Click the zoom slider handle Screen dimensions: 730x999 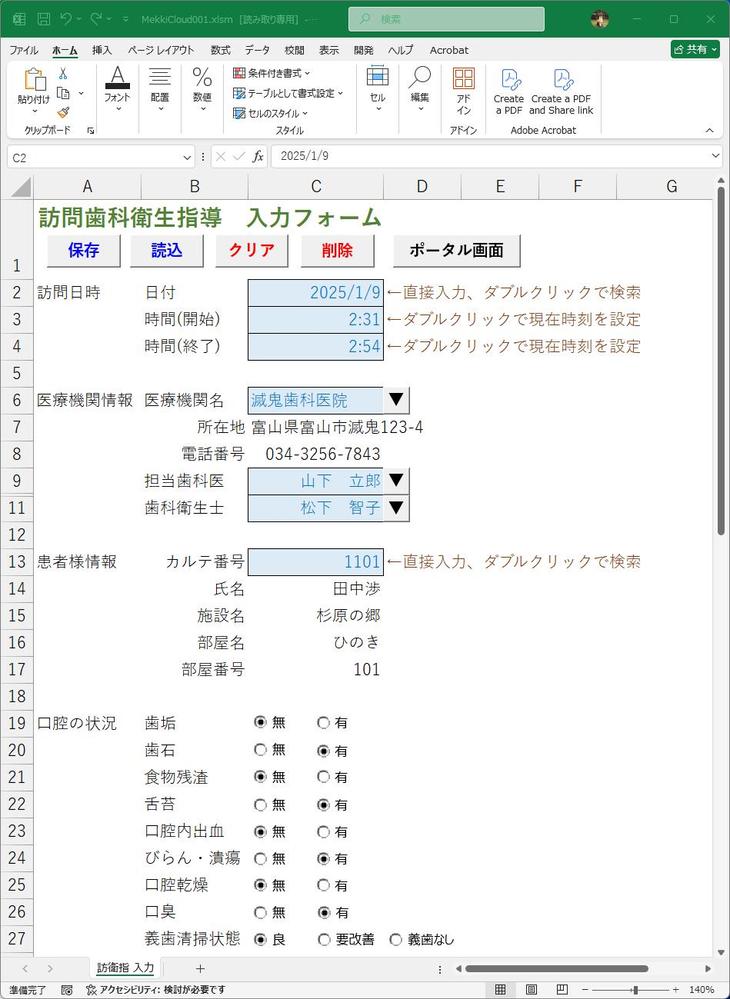pos(634,990)
